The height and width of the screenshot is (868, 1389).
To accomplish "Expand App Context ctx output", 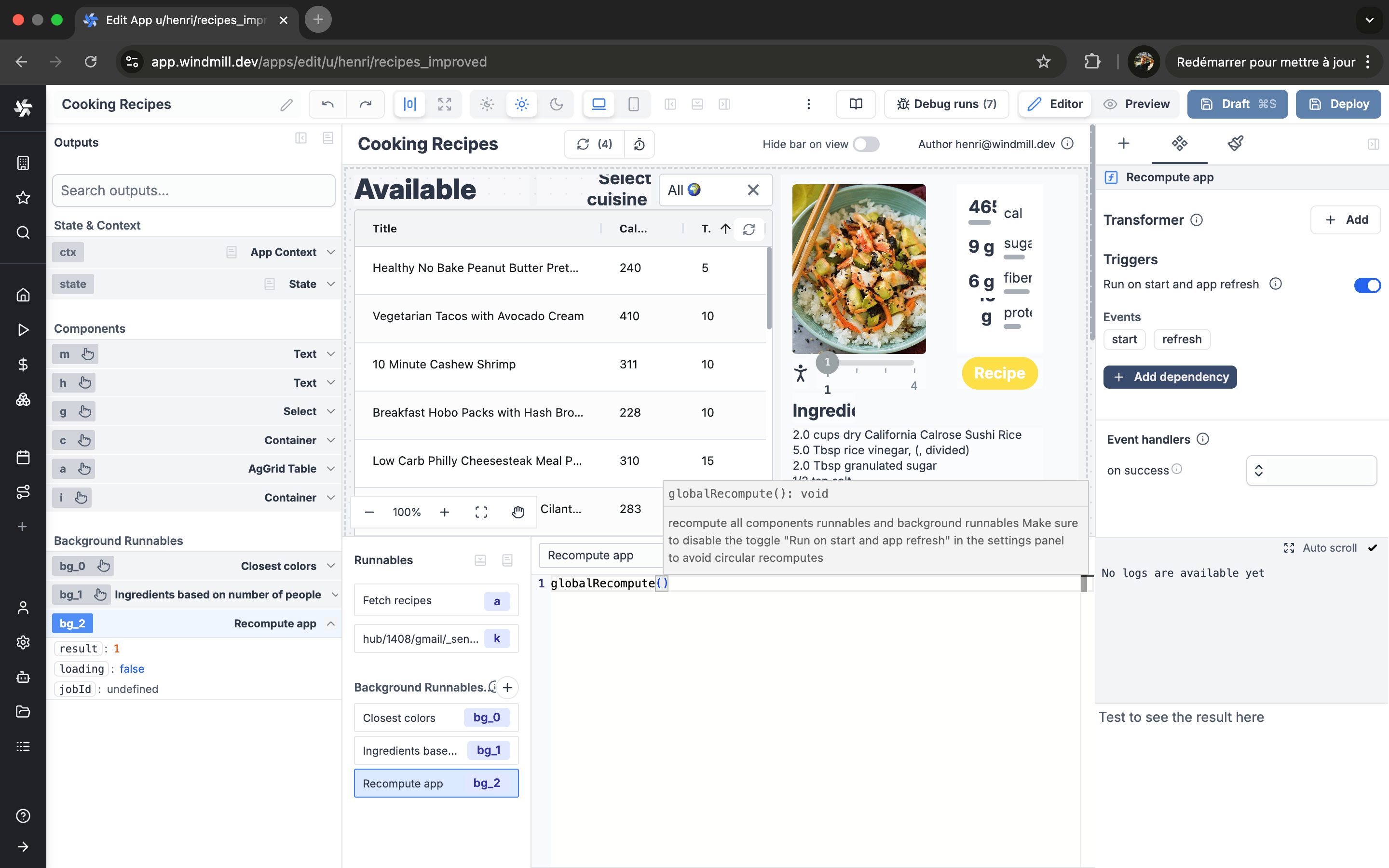I will (330, 252).
